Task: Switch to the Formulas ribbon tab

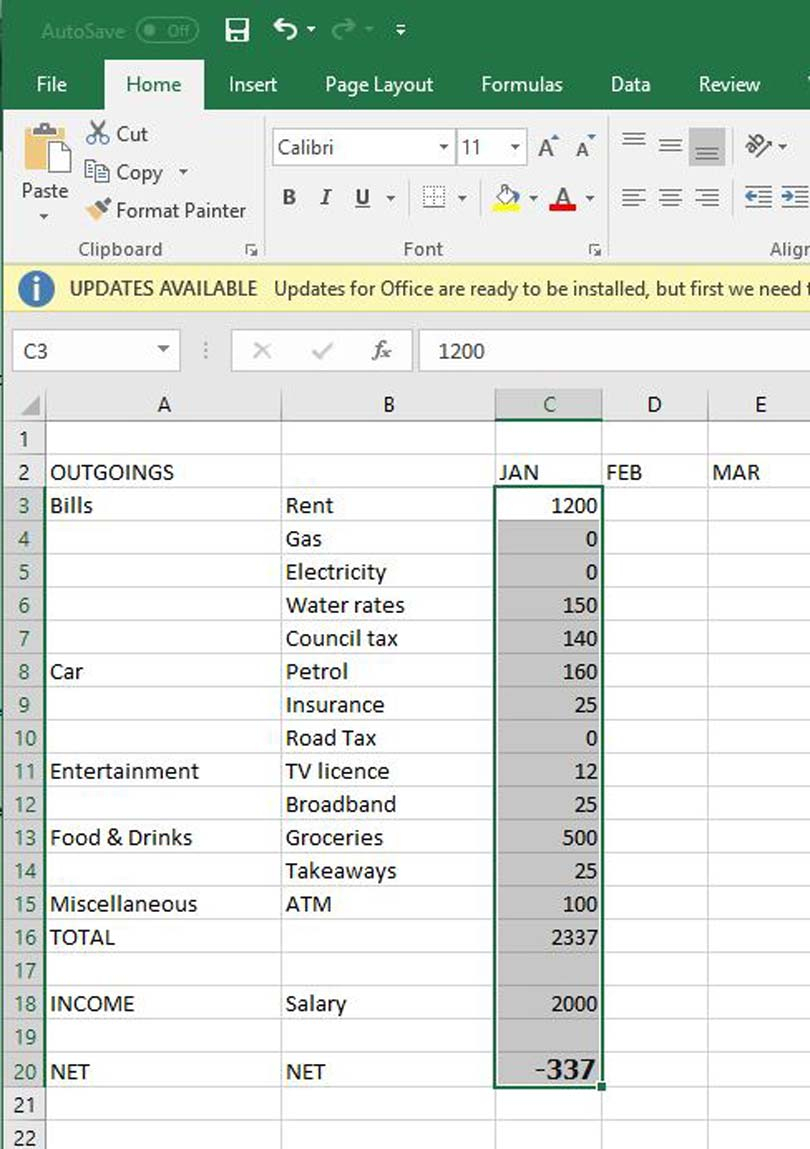Action: tap(521, 85)
